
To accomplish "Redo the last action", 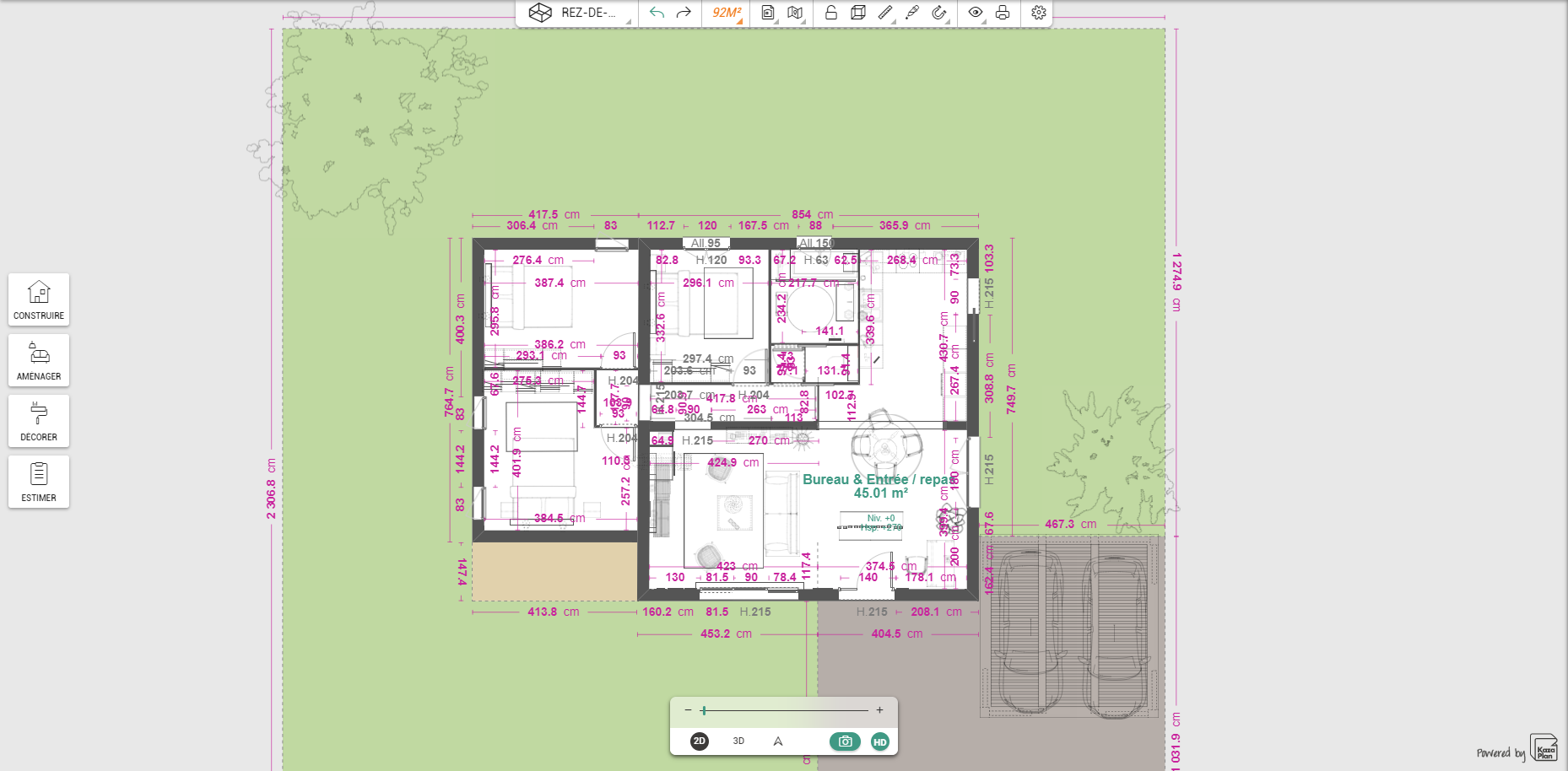I will coord(684,13).
